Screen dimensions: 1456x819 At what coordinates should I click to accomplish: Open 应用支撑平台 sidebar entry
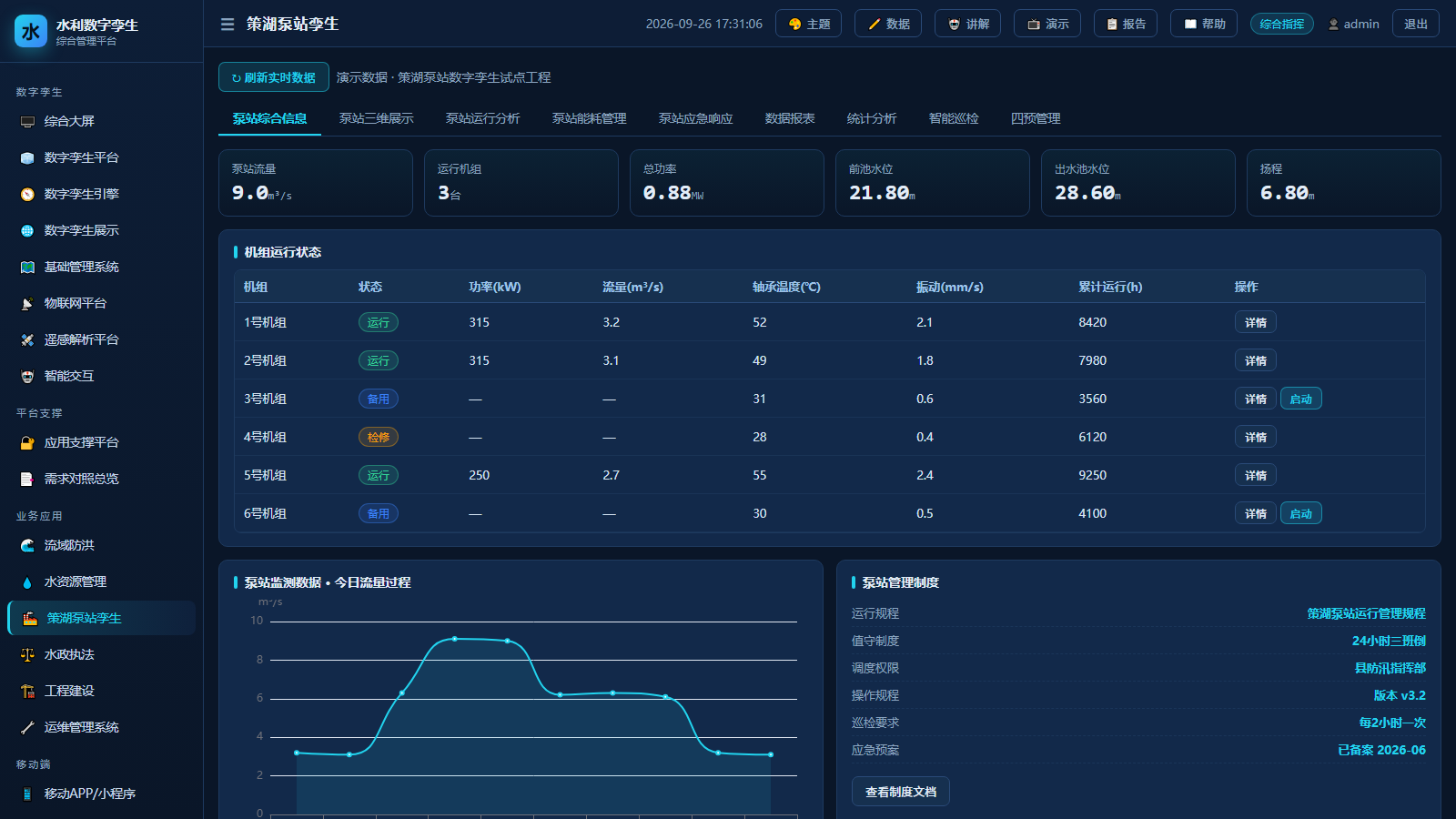click(102, 442)
